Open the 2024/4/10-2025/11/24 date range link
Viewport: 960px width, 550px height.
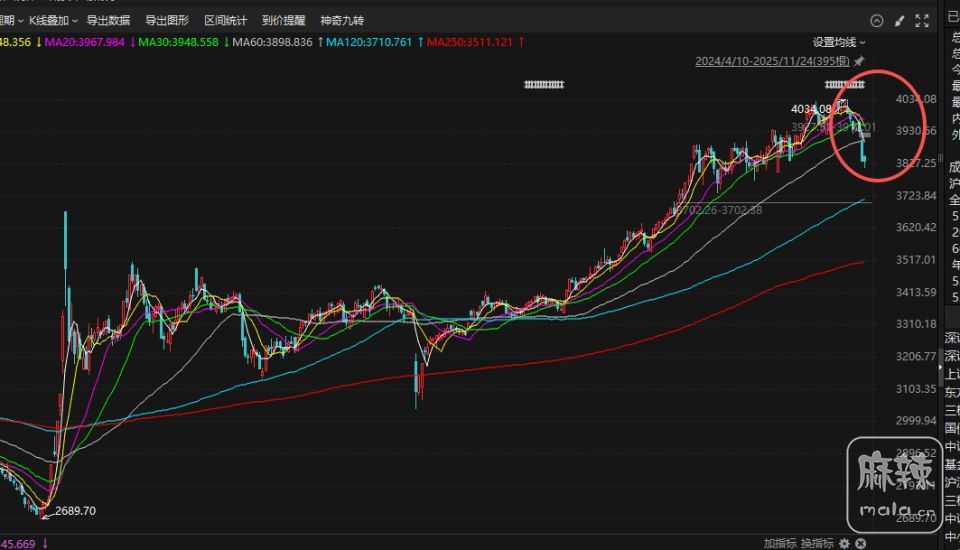(772, 61)
